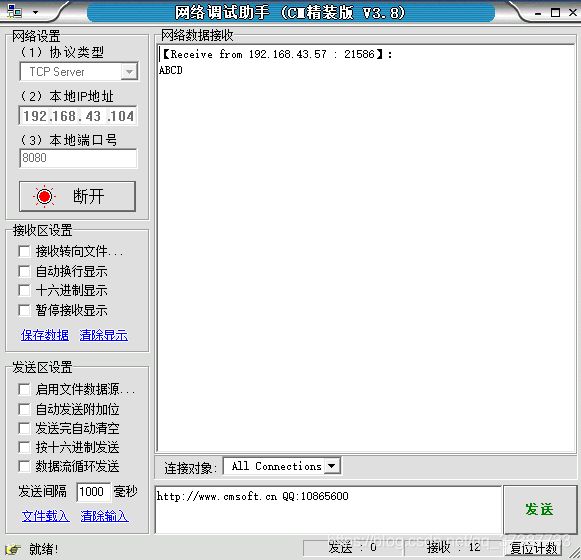Screen dimensions: 581x560
Task: Click the dropdown arrow beside the title bar app icon
Action: (x=35, y=12)
